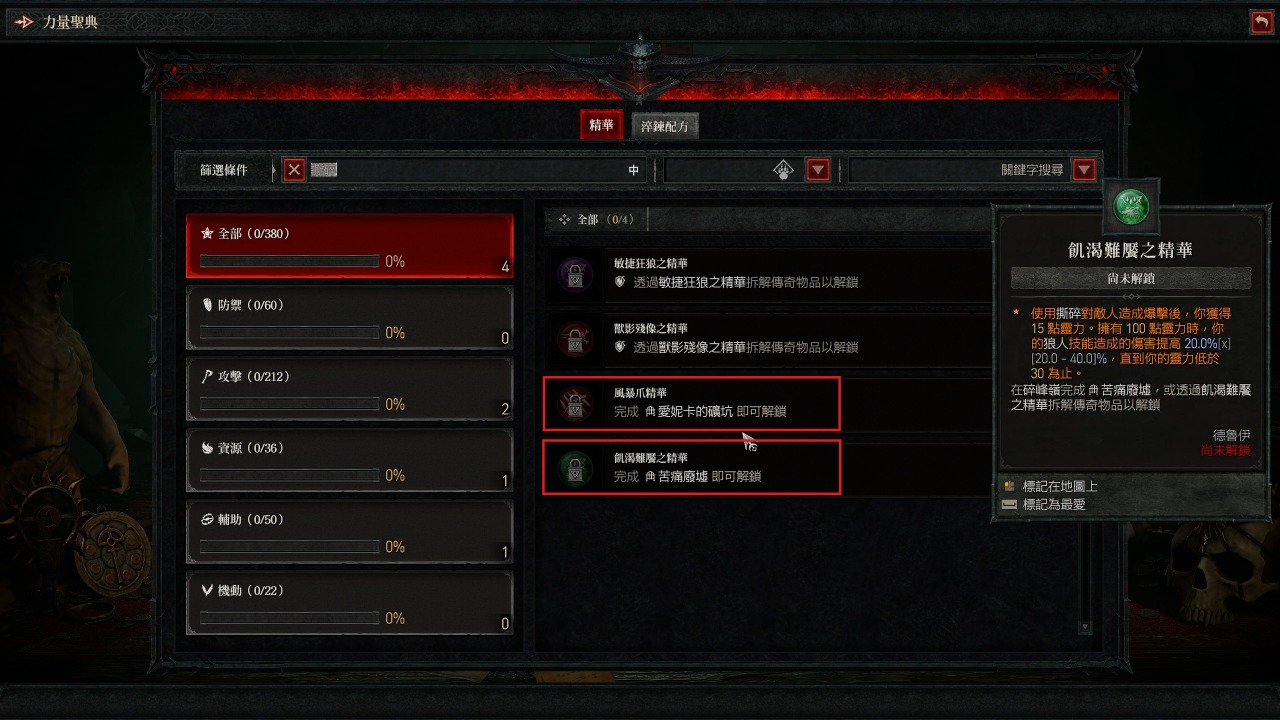Viewport: 1280px width, 720px height.
Task: Click locked 敏捷狂狼之精華 aspect icon
Action: tap(575, 274)
